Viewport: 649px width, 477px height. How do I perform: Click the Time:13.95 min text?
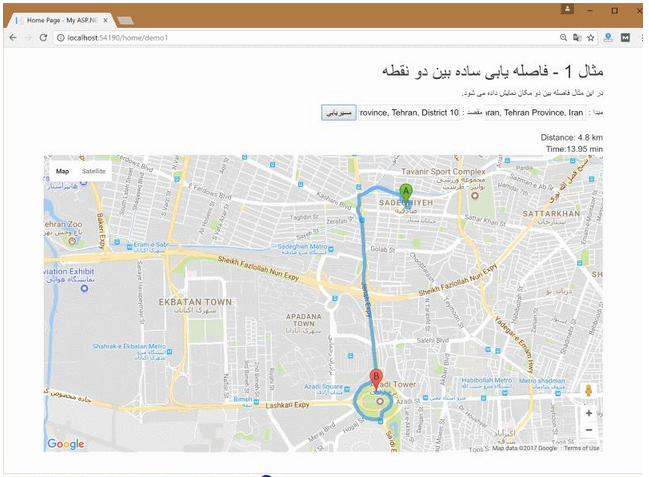(x=574, y=149)
